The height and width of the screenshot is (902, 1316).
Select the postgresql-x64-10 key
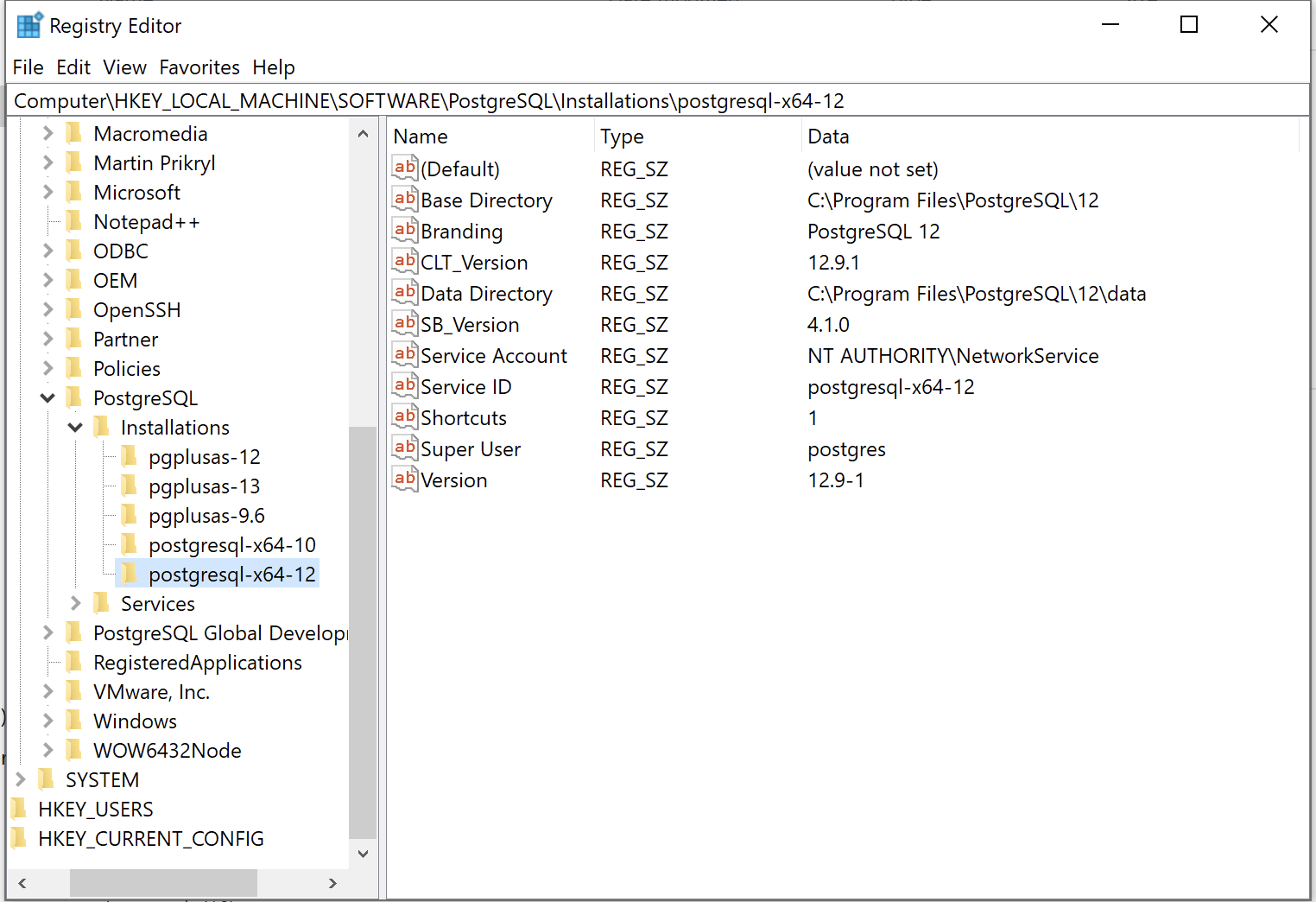(x=231, y=545)
